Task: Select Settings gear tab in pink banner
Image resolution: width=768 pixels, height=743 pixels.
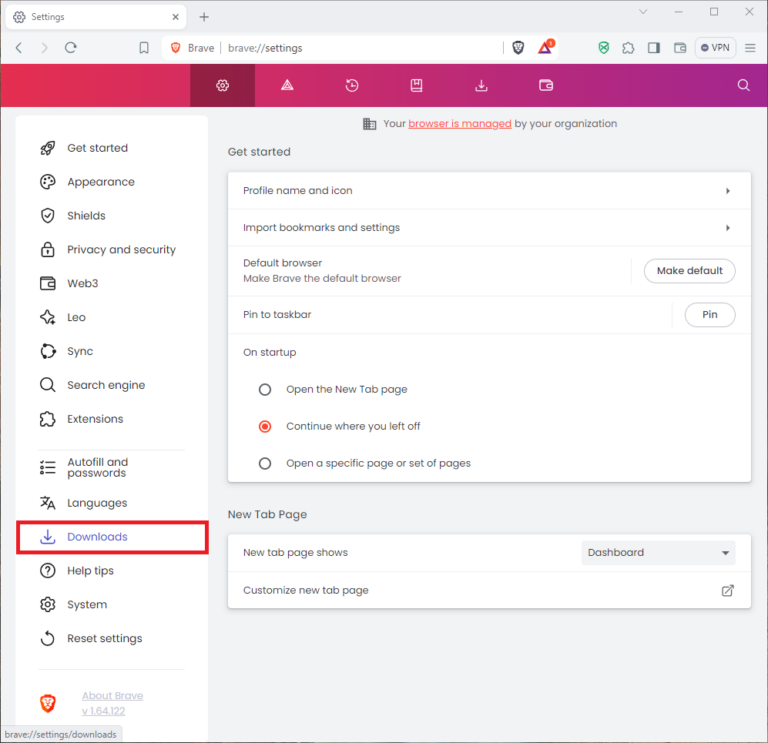Action: click(x=222, y=85)
